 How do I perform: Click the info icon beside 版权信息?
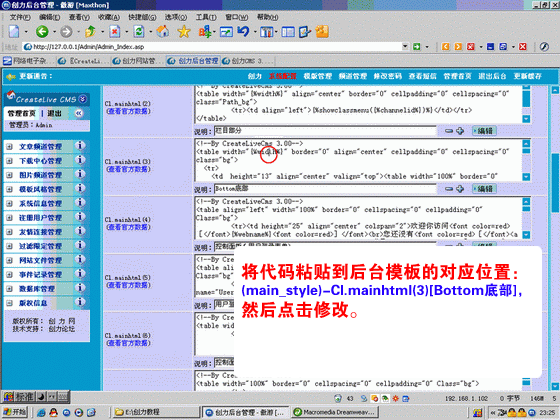[80, 302]
